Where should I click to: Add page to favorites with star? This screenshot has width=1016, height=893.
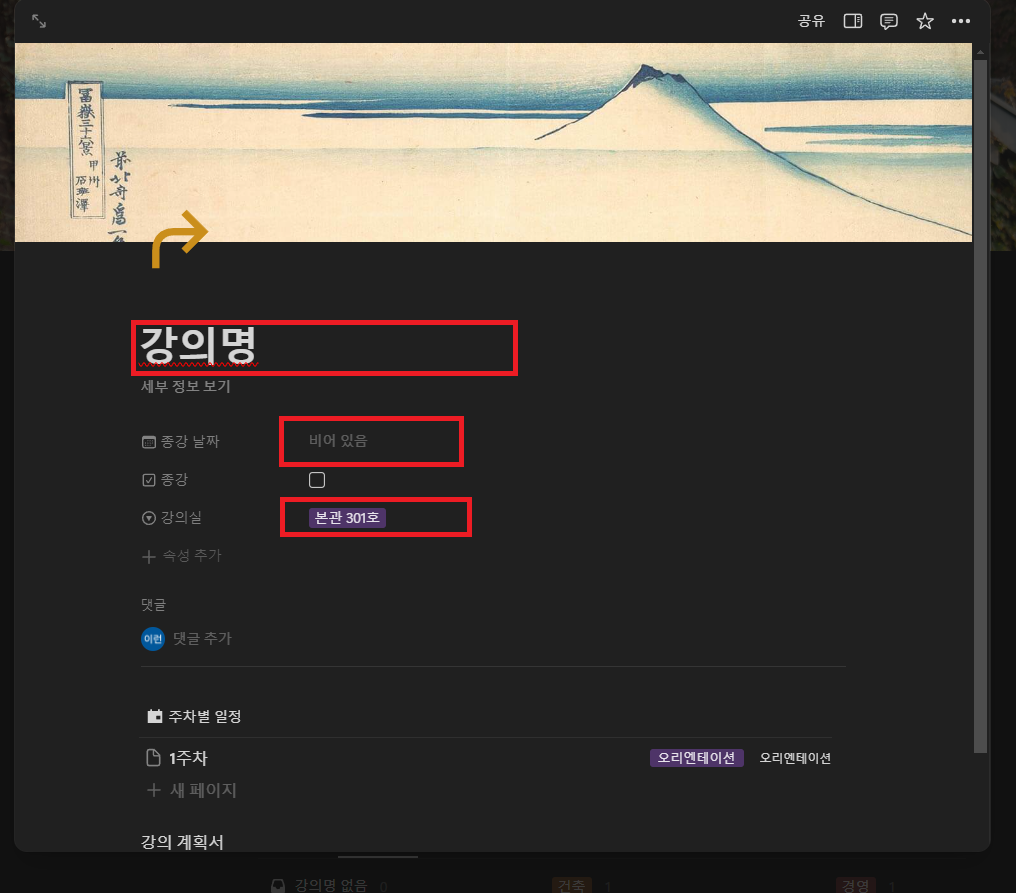(925, 21)
